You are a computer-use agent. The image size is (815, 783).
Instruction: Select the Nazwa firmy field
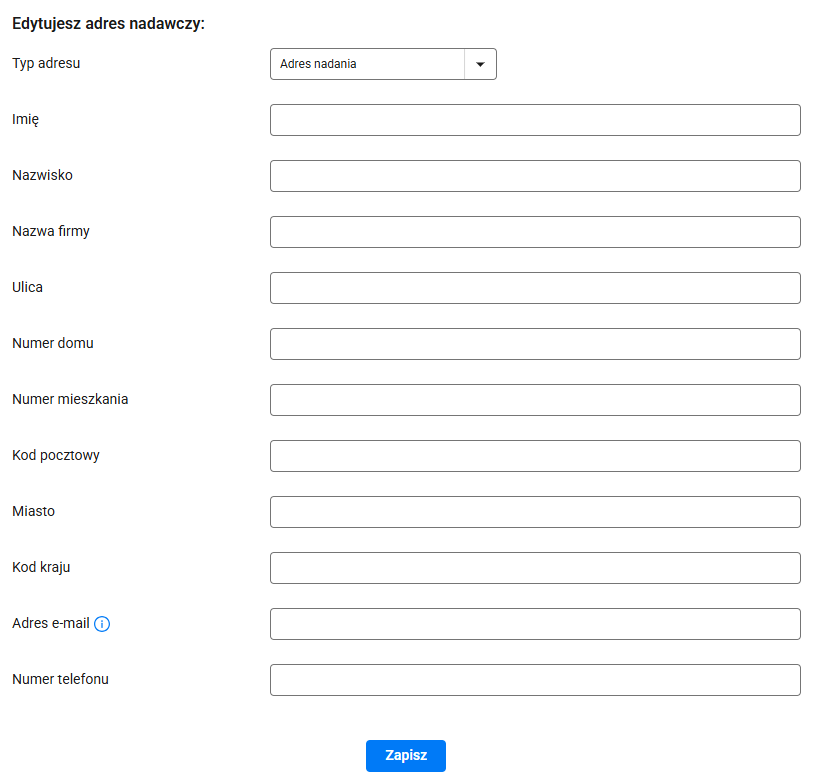click(535, 232)
